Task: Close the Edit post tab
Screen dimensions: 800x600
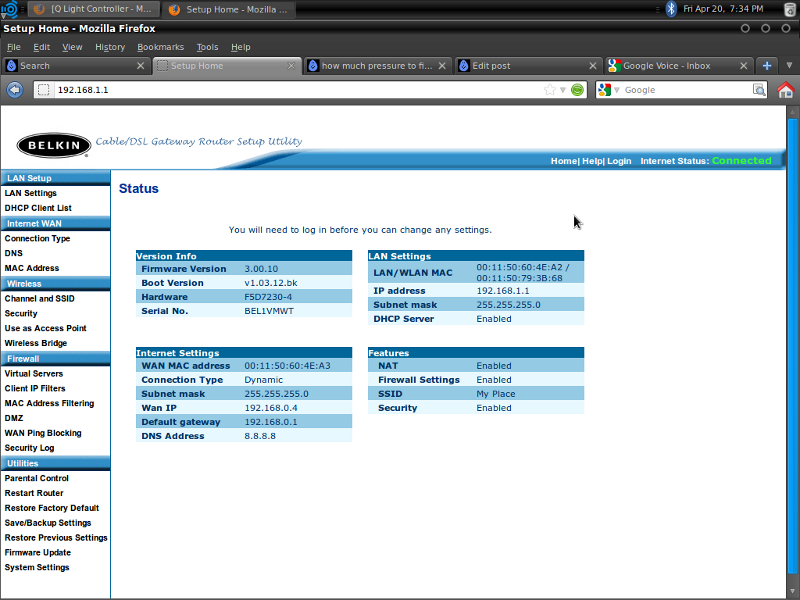Action: point(594,66)
